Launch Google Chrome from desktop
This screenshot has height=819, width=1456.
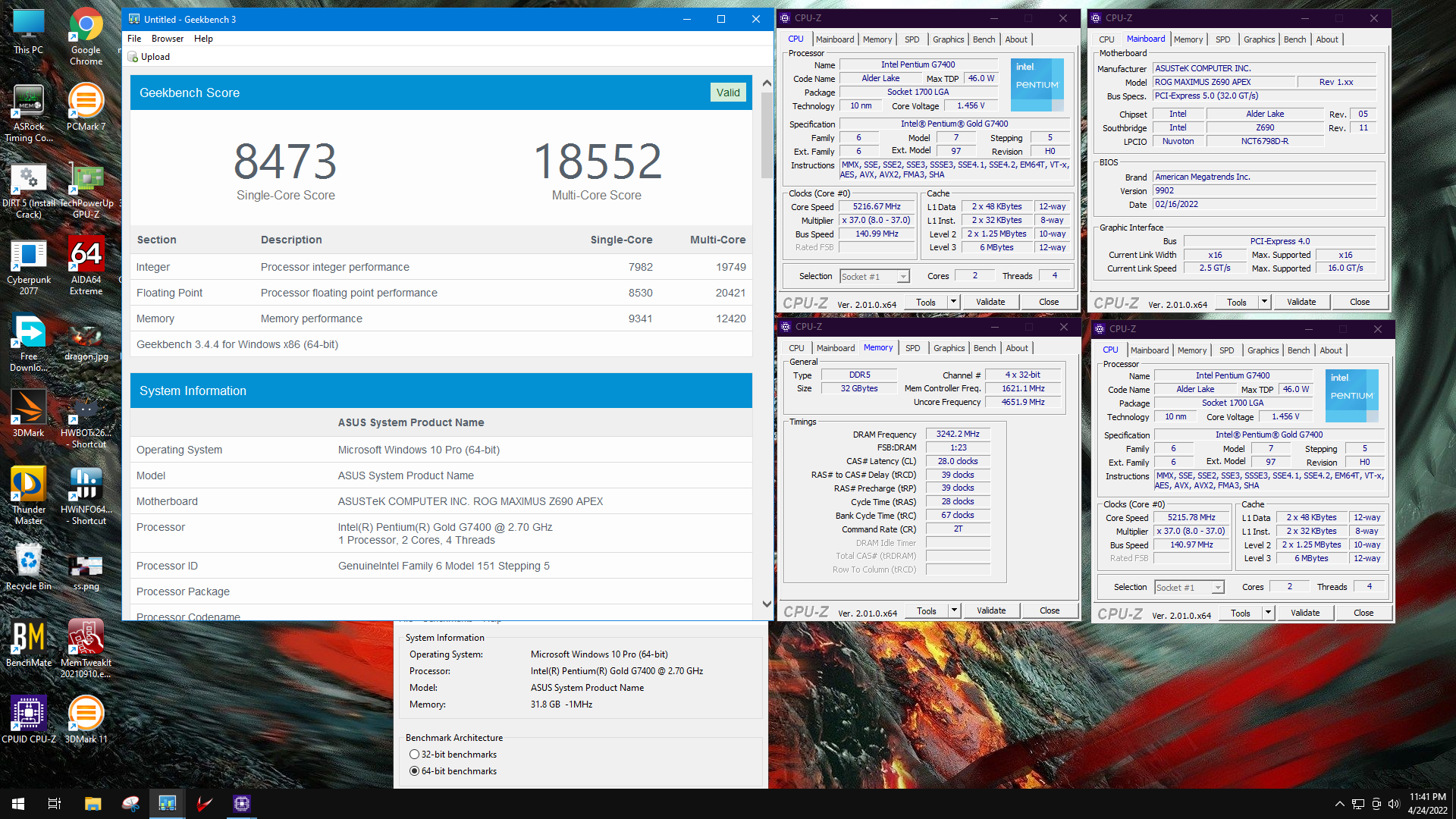click(86, 36)
